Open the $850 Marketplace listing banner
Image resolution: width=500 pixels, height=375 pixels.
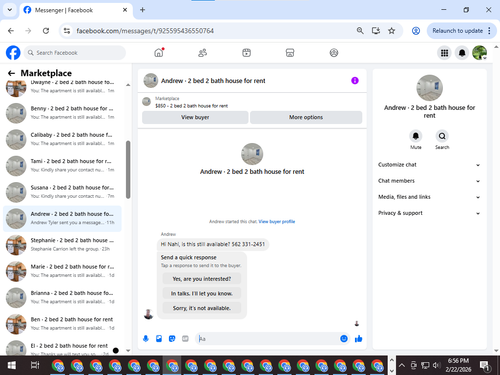[252, 102]
